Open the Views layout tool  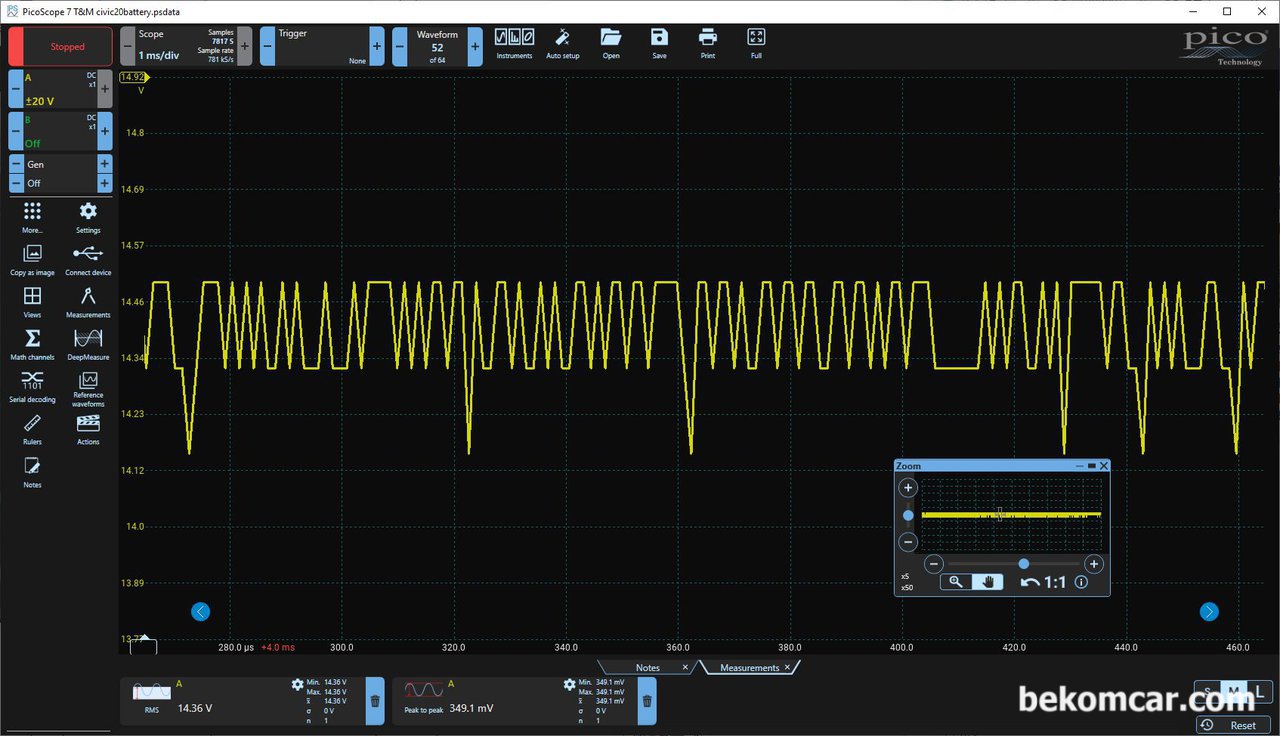(x=32, y=302)
